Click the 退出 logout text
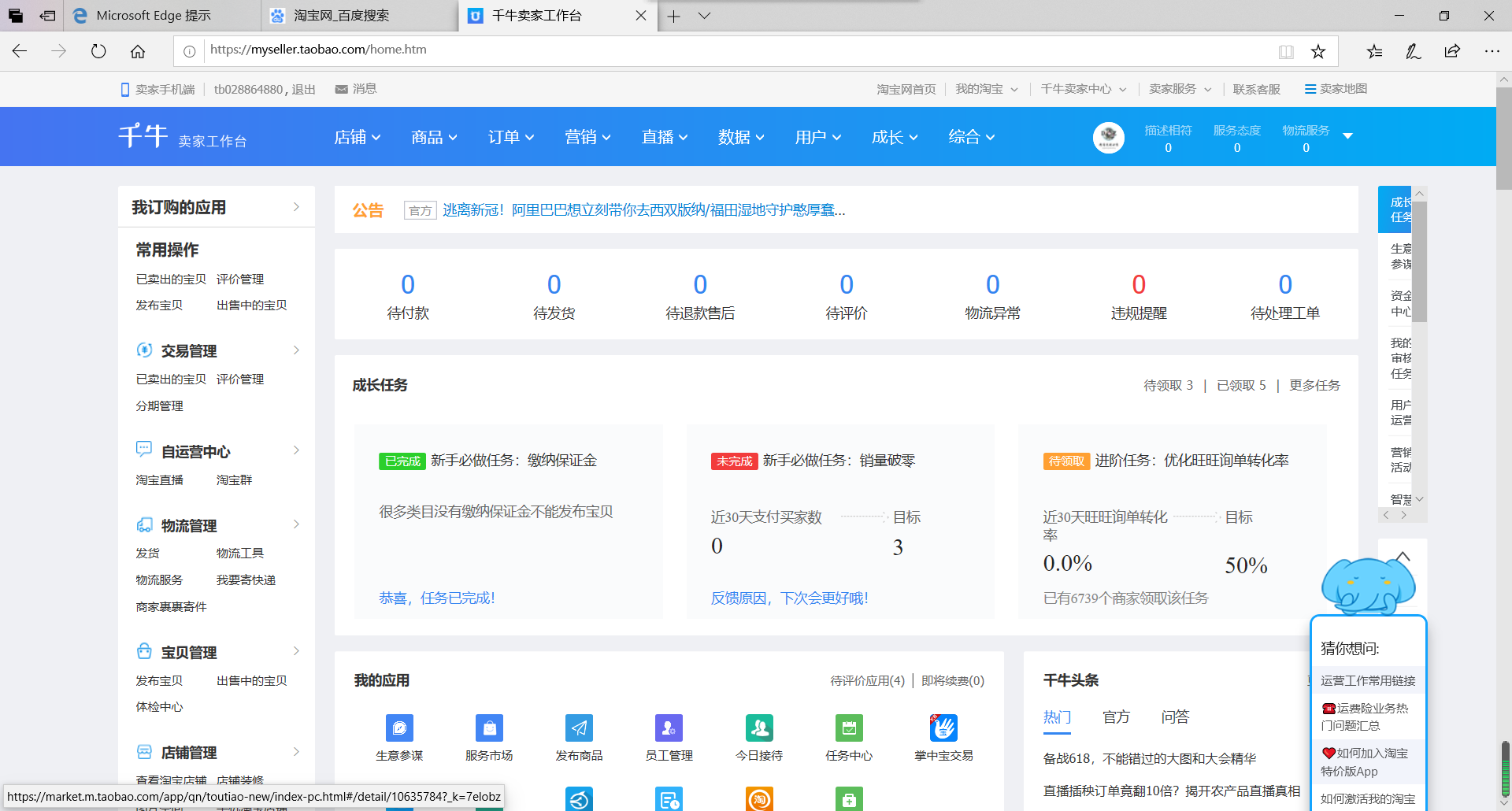The height and width of the screenshot is (811, 1512). point(302,89)
